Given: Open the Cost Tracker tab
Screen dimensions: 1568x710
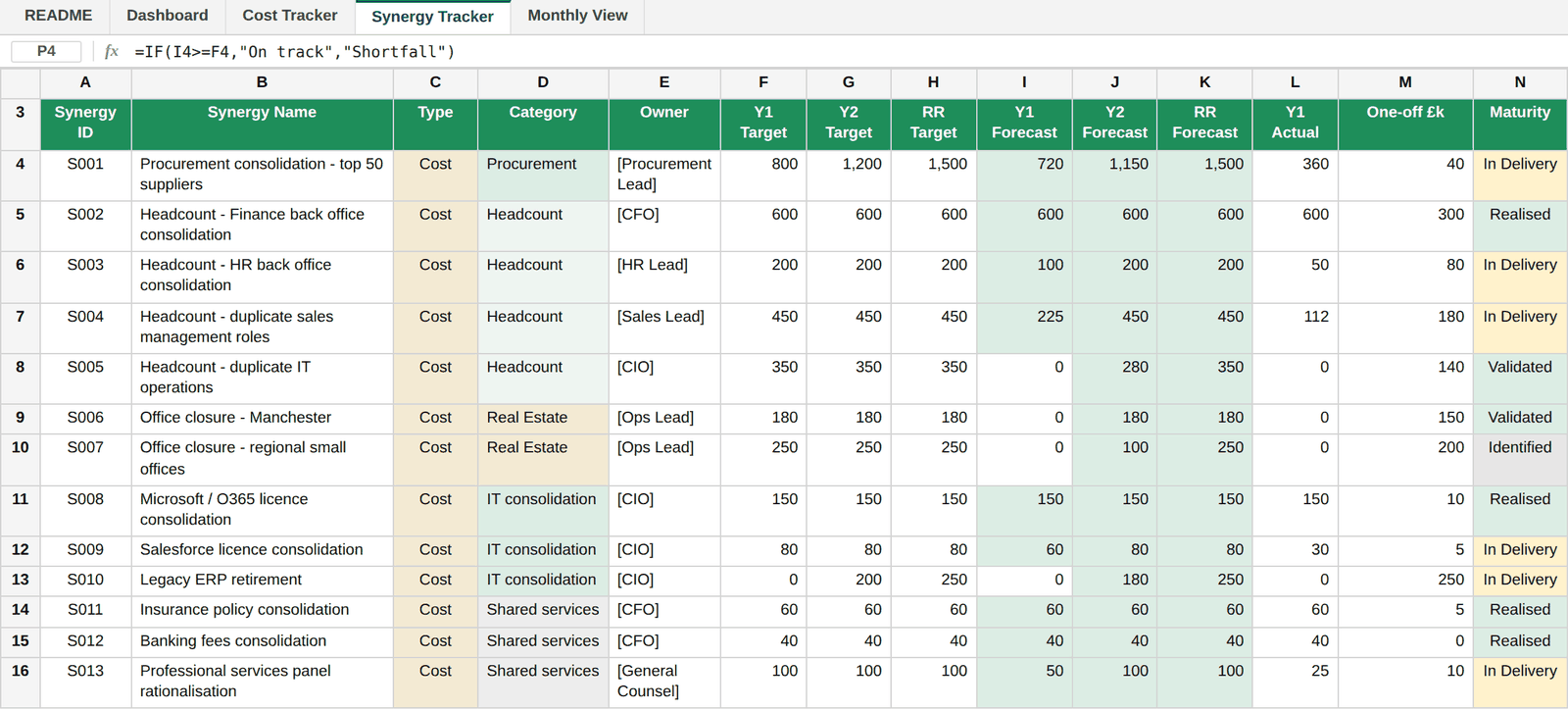Looking at the screenshot, I should point(290,16).
